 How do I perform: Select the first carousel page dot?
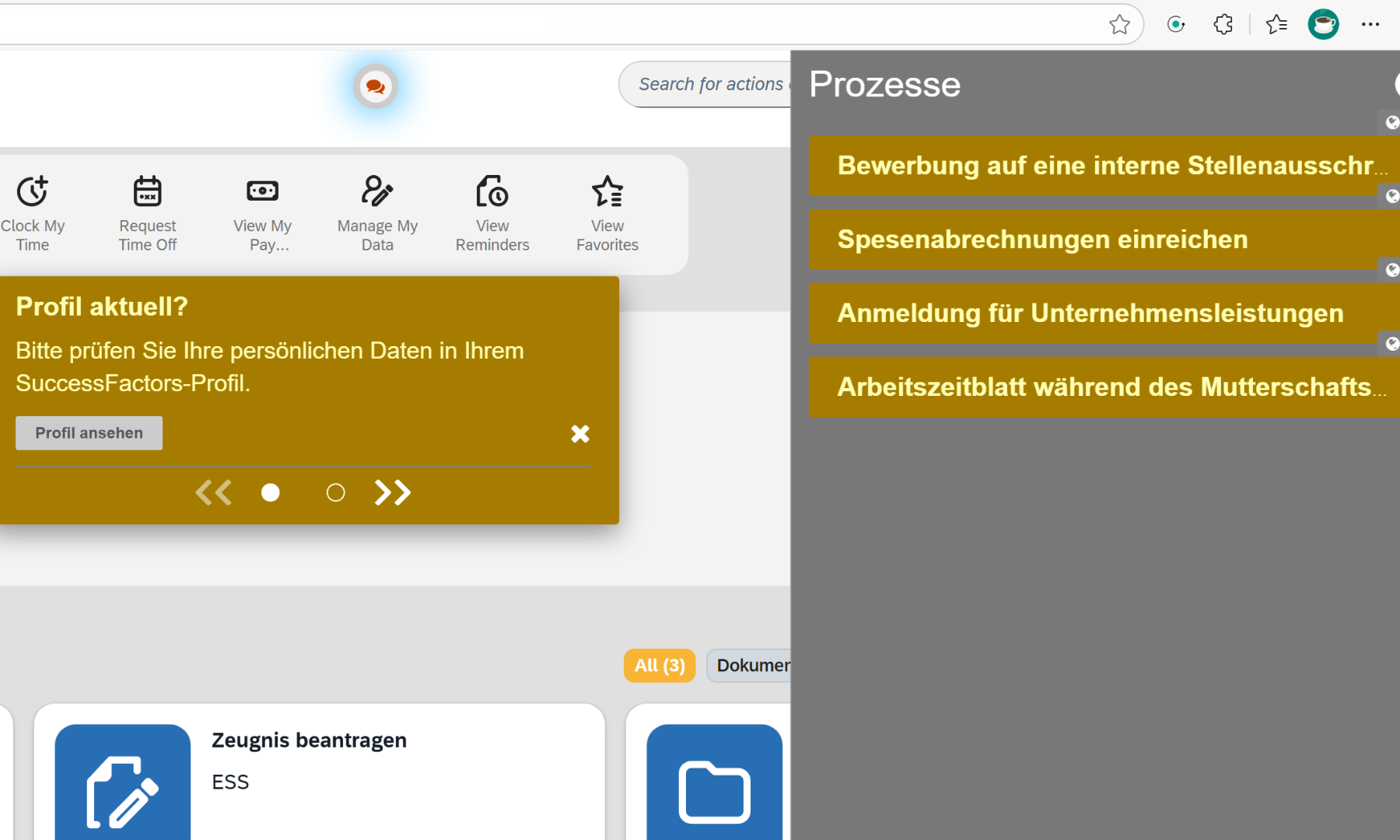tap(270, 492)
